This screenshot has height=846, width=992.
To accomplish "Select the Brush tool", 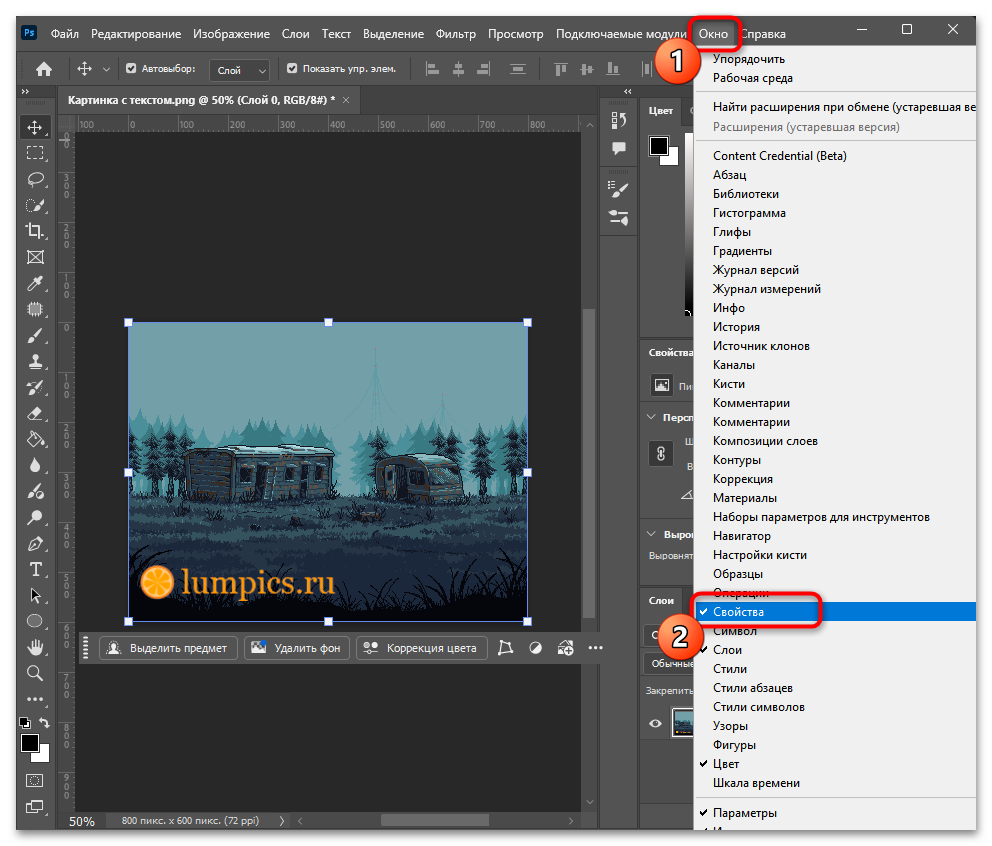I will [35, 335].
